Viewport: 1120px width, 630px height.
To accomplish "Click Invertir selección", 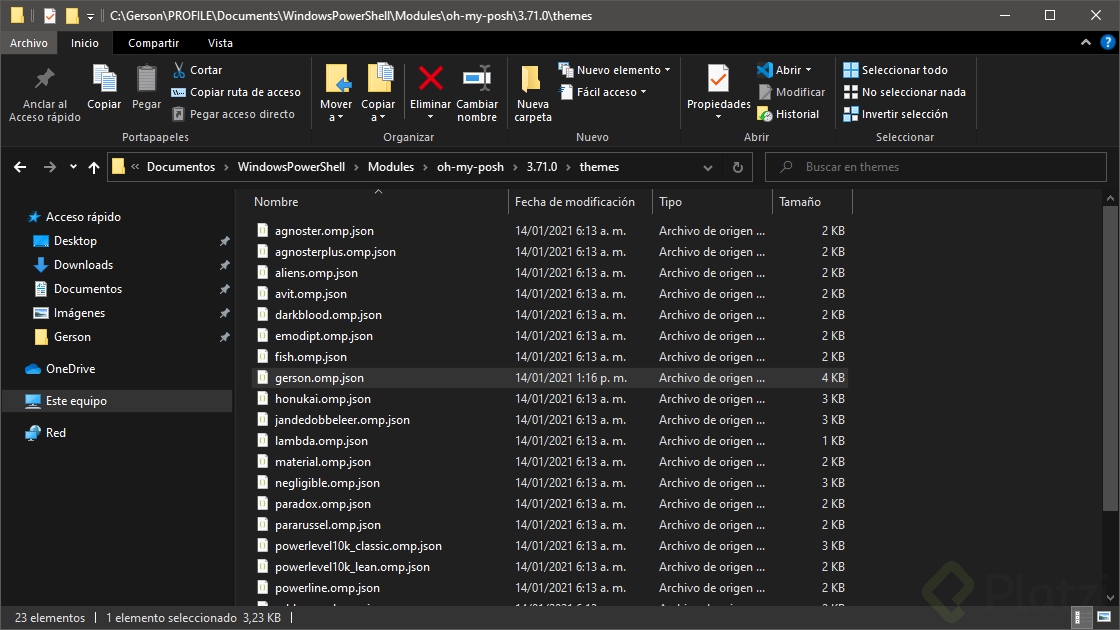I will (905, 113).
